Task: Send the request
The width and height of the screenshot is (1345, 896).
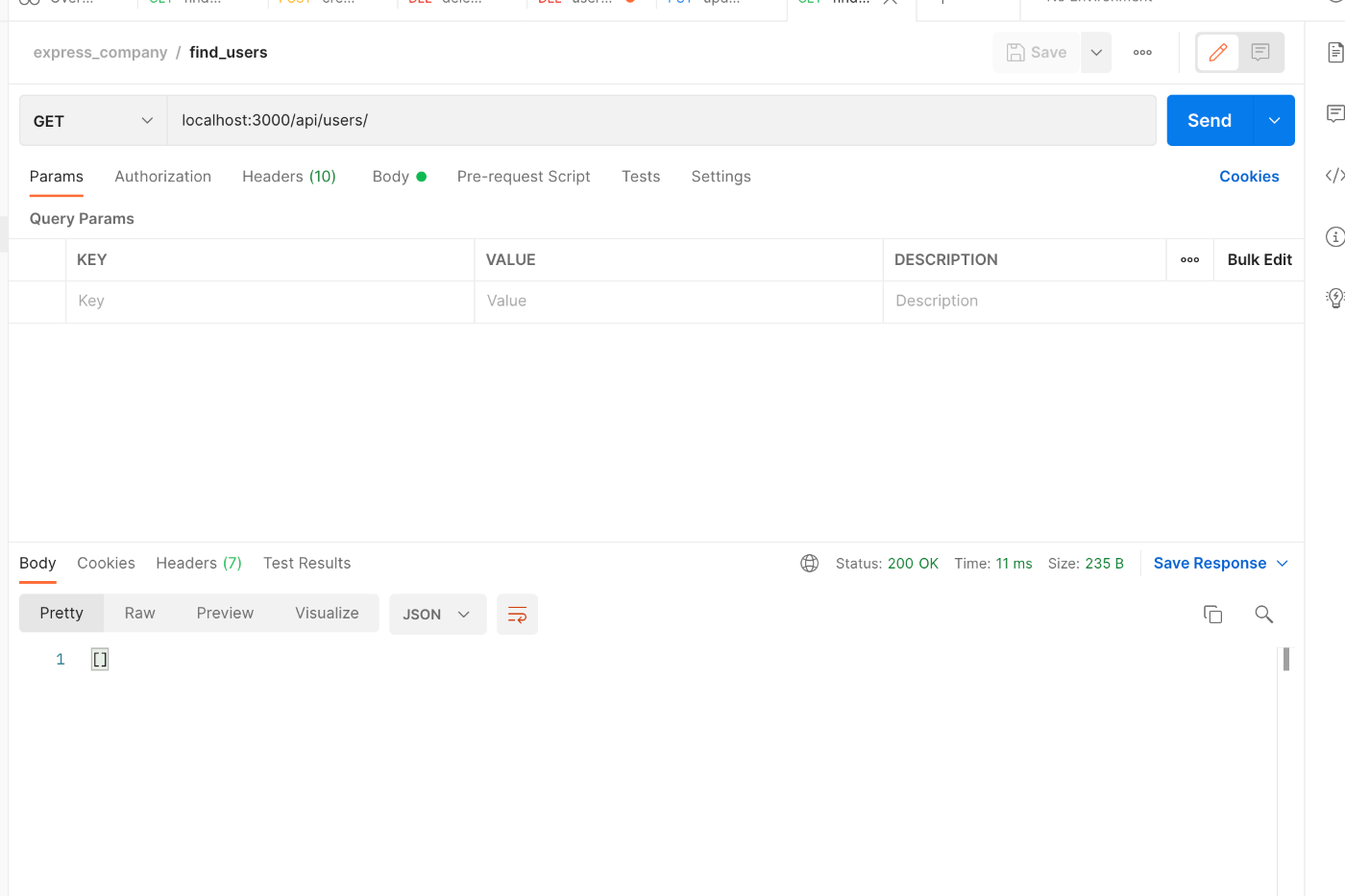Action: click(x=1210, y=121)
